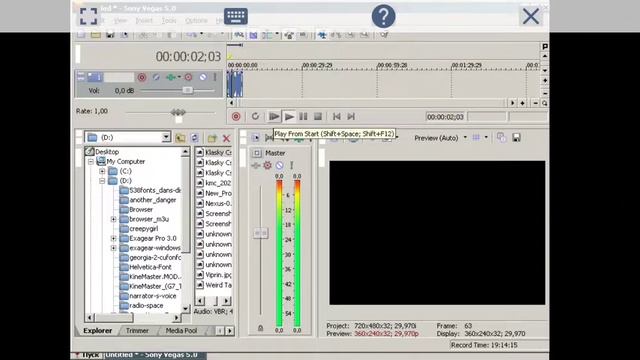
Task: Click the Refresh icon in Explorer
Action: pyautogui.click(x=195, y=138)
